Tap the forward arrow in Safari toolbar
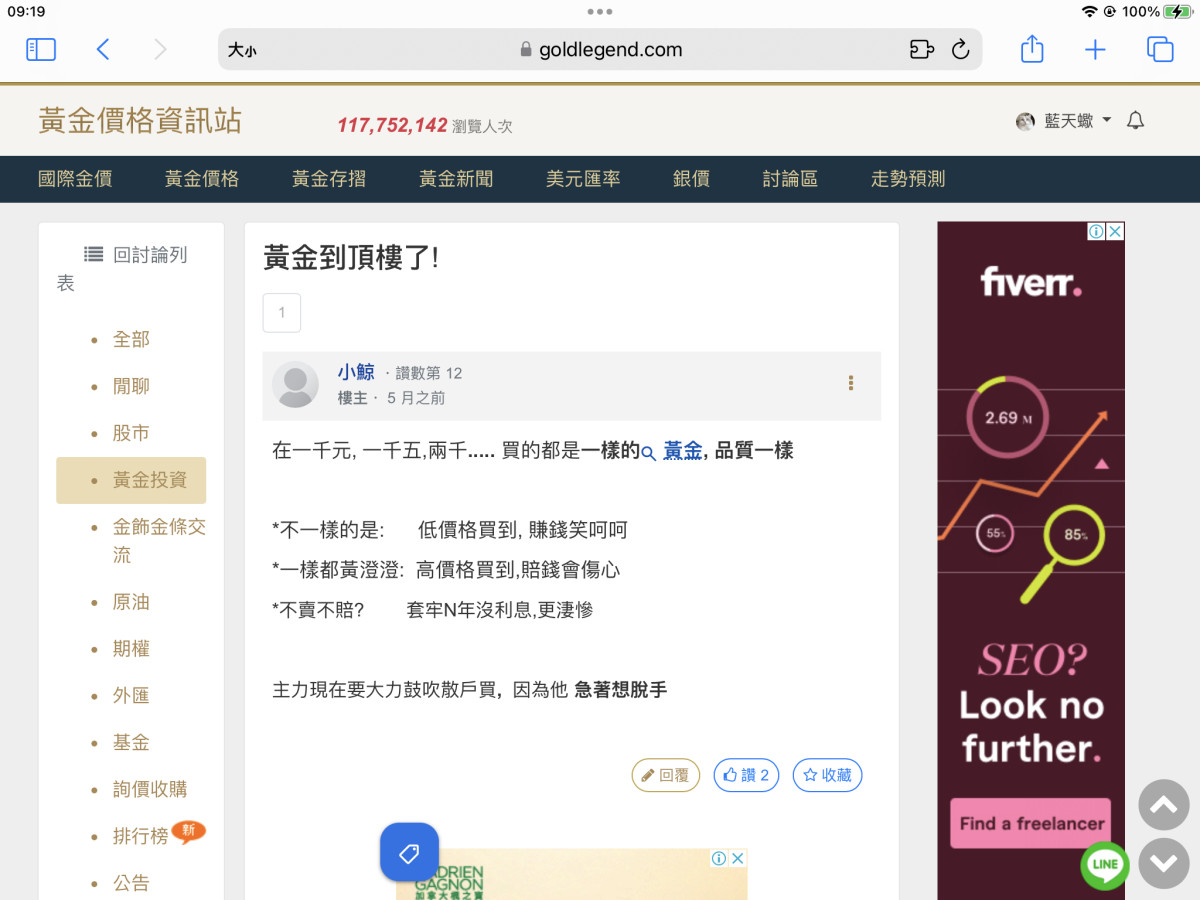 160,49
